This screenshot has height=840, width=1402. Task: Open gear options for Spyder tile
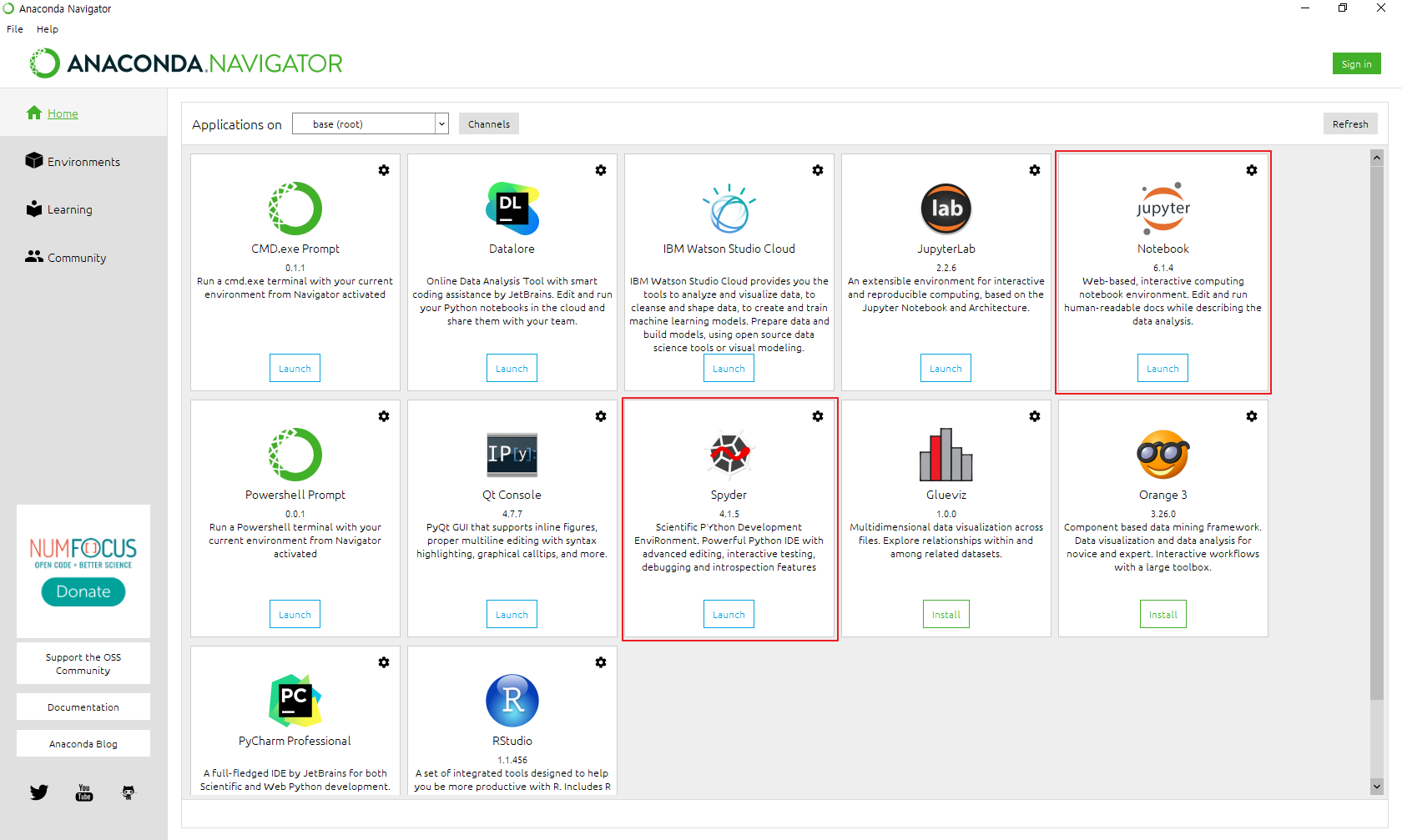pyautogui.click(x=818, y=416)
